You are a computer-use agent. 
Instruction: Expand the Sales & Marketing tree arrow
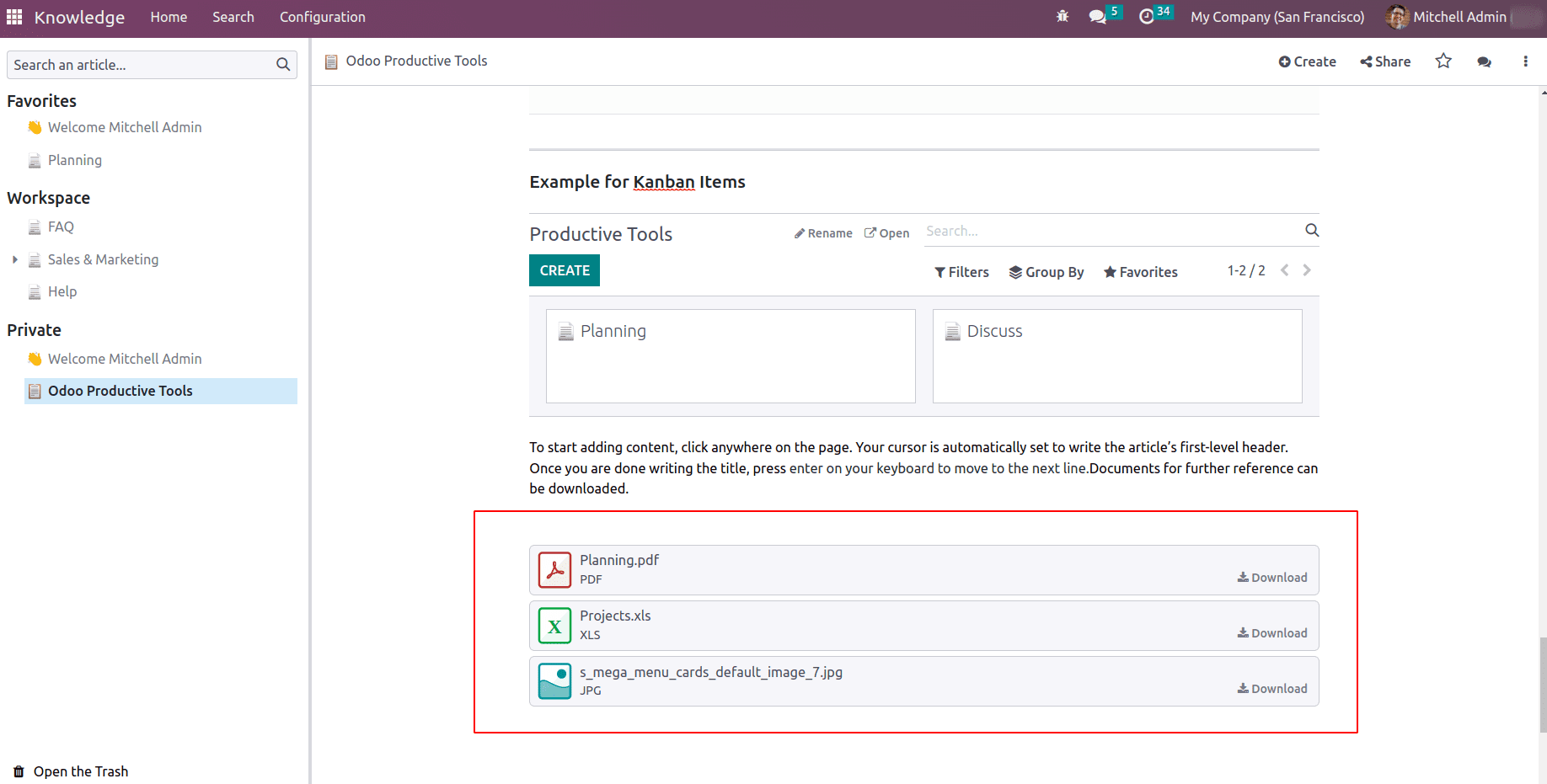click(15, 259)
